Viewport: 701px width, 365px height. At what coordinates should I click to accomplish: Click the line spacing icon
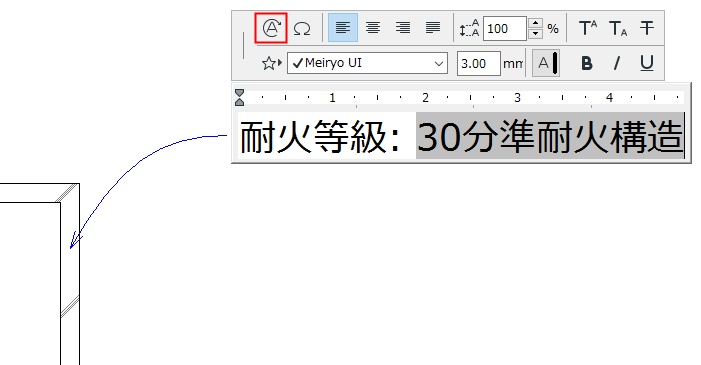pyautogui.click(x=469, y=29)
